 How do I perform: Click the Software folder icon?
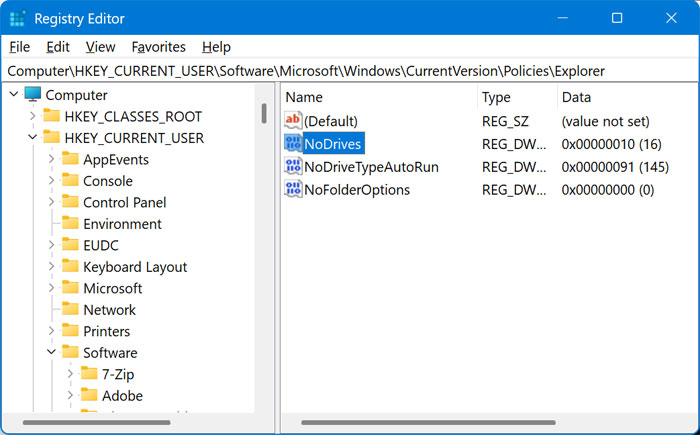70,351
